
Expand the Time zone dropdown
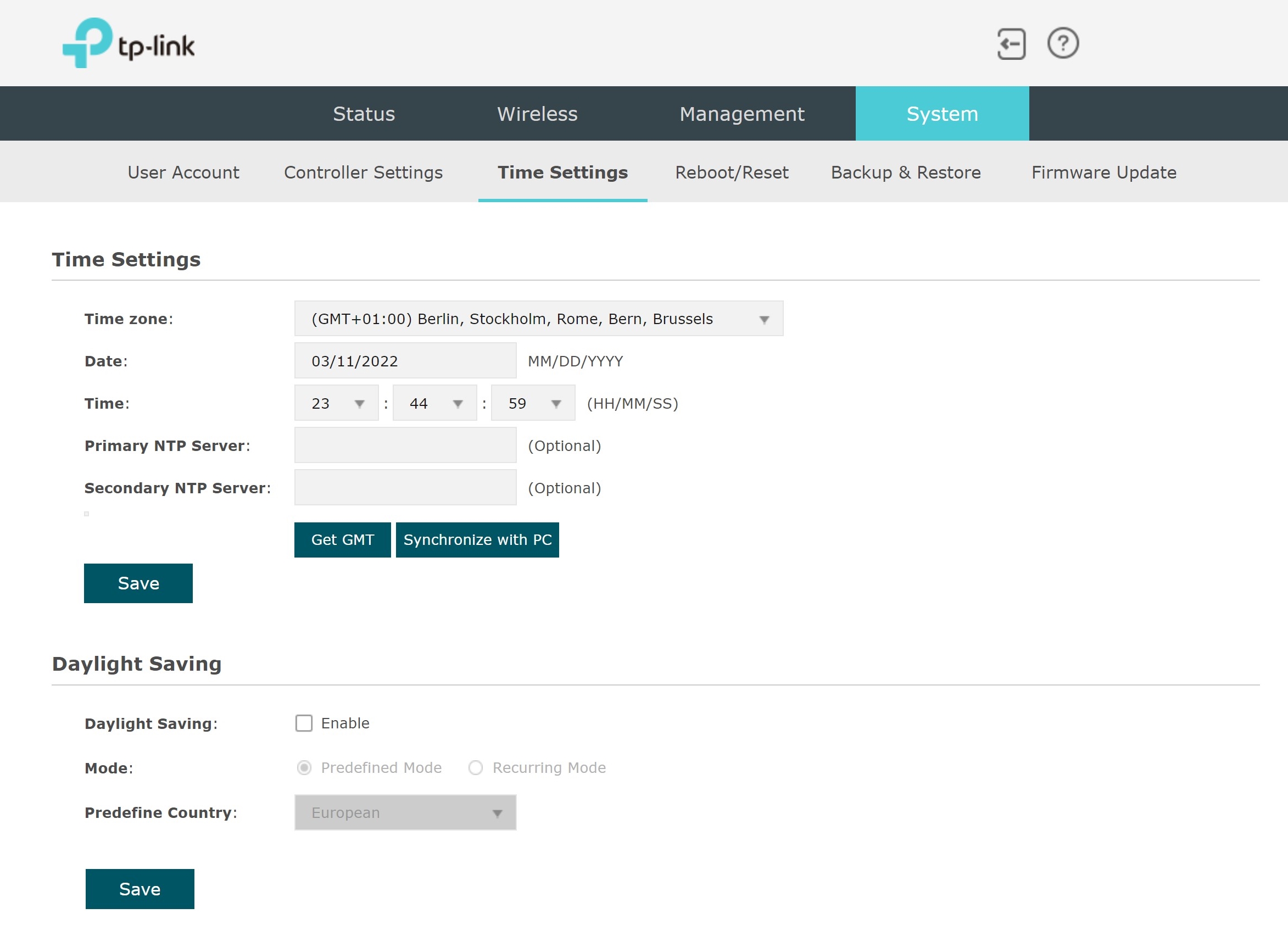coord(538,319)
